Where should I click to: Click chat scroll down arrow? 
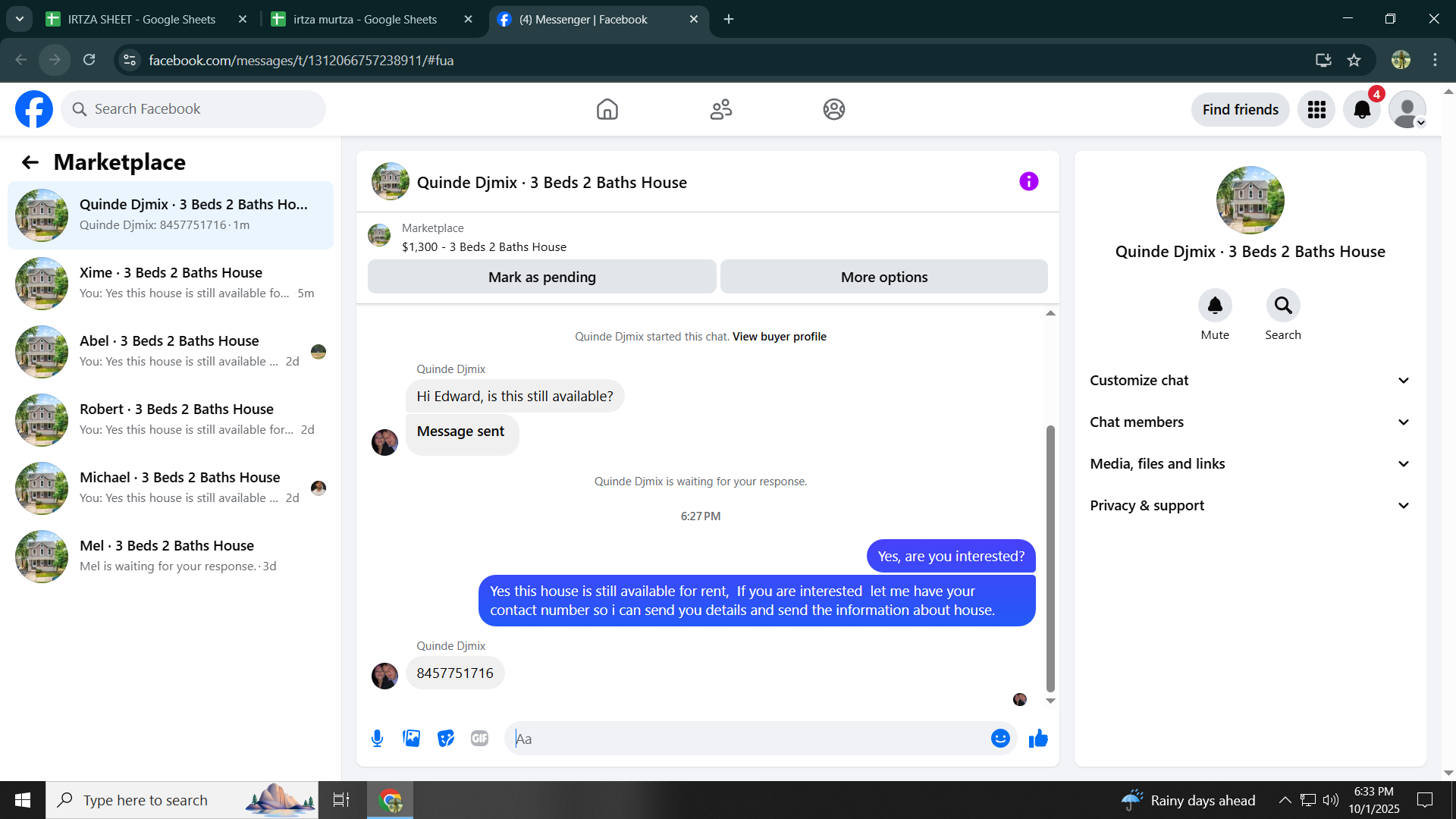click(x=1050, y=701)
